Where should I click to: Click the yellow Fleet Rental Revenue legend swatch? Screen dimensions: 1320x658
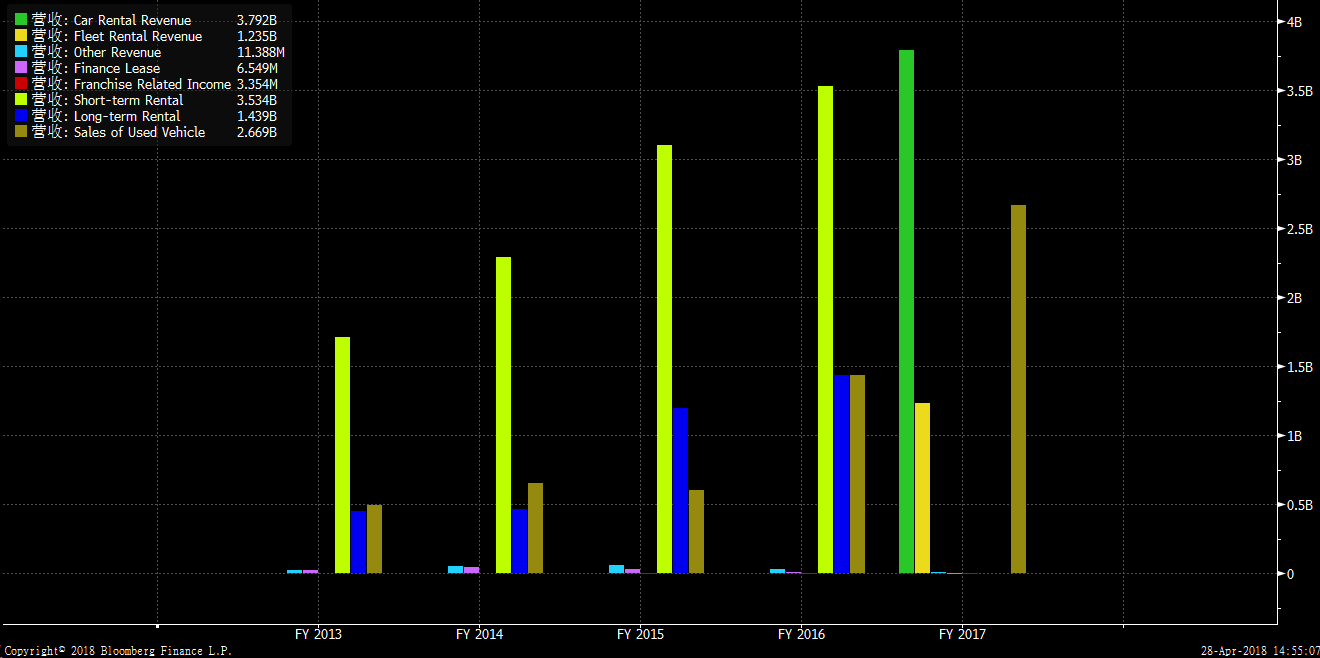click(20, 36)
